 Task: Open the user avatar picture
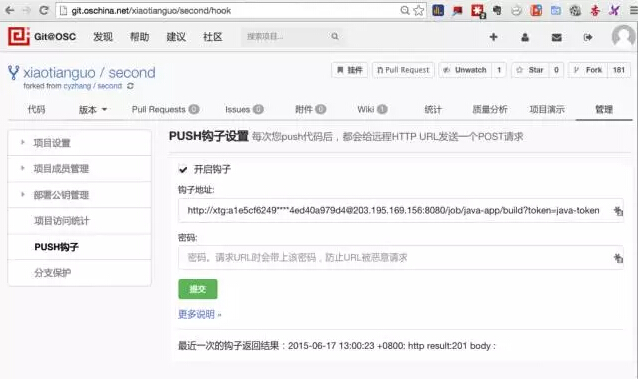point(623,37)
